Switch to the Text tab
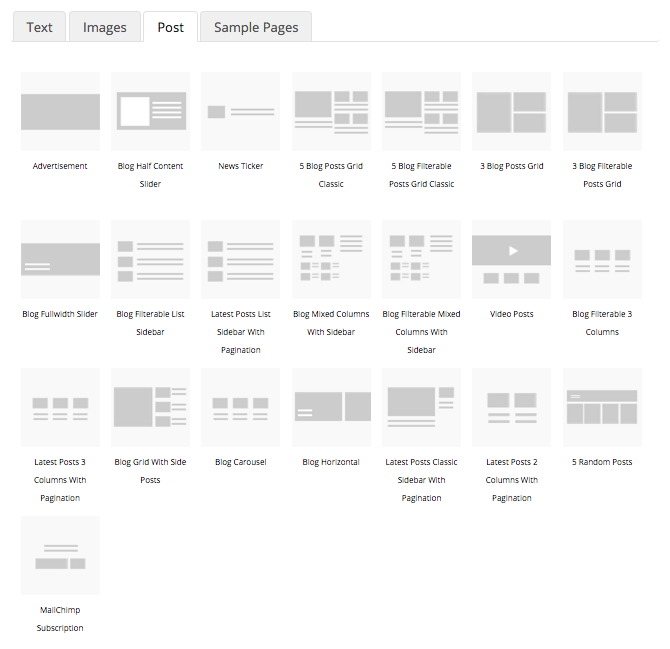This screenshot has width=670, height=649. (x=39, y=27)
